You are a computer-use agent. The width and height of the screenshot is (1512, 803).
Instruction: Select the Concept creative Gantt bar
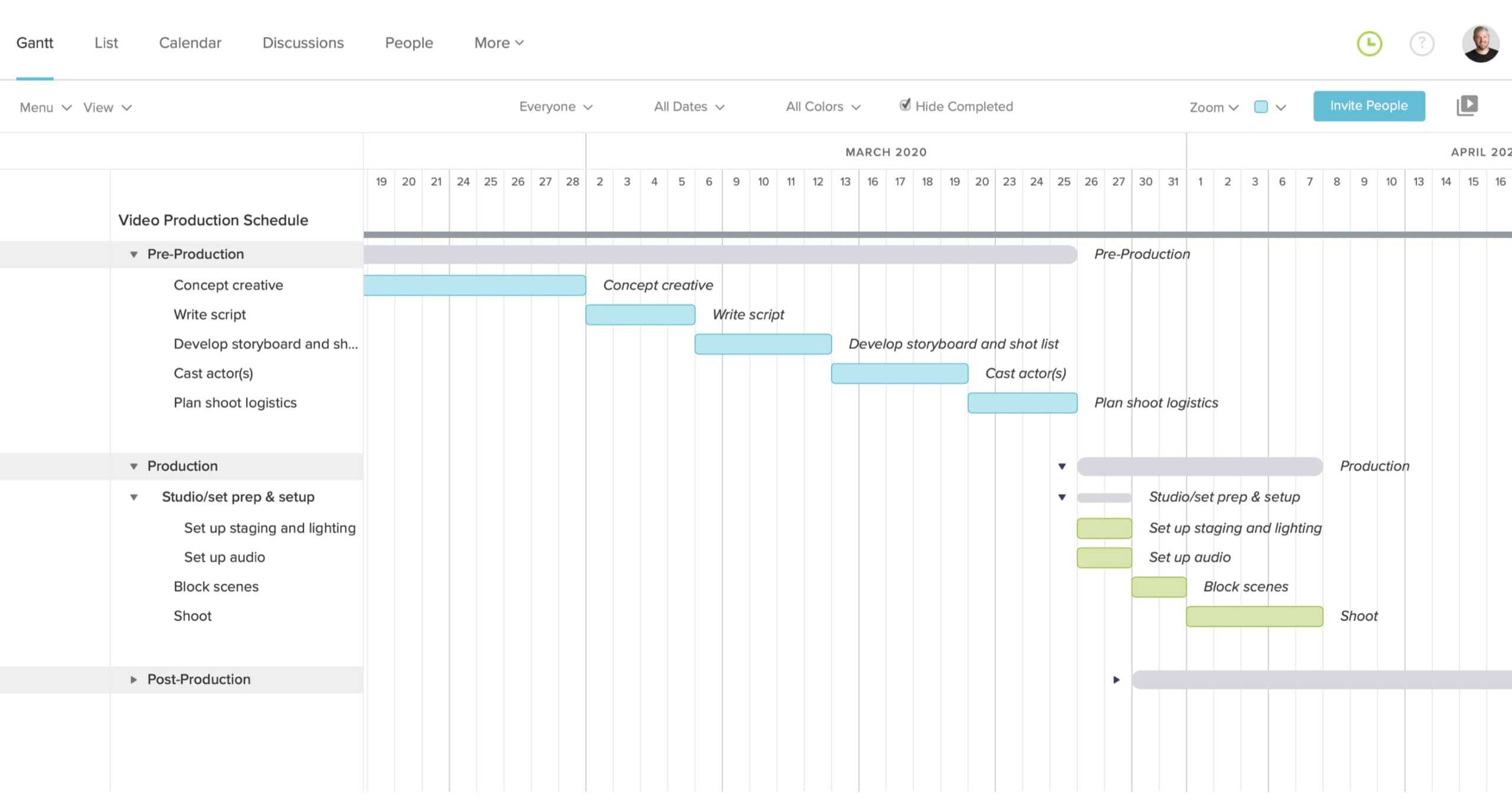[474, 285]
